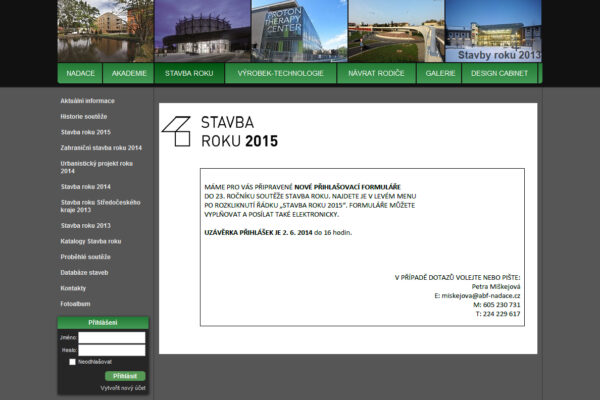Screen dimensions: 600x400
Task: Open the NADACE menu item
Action: pos(81,74)
